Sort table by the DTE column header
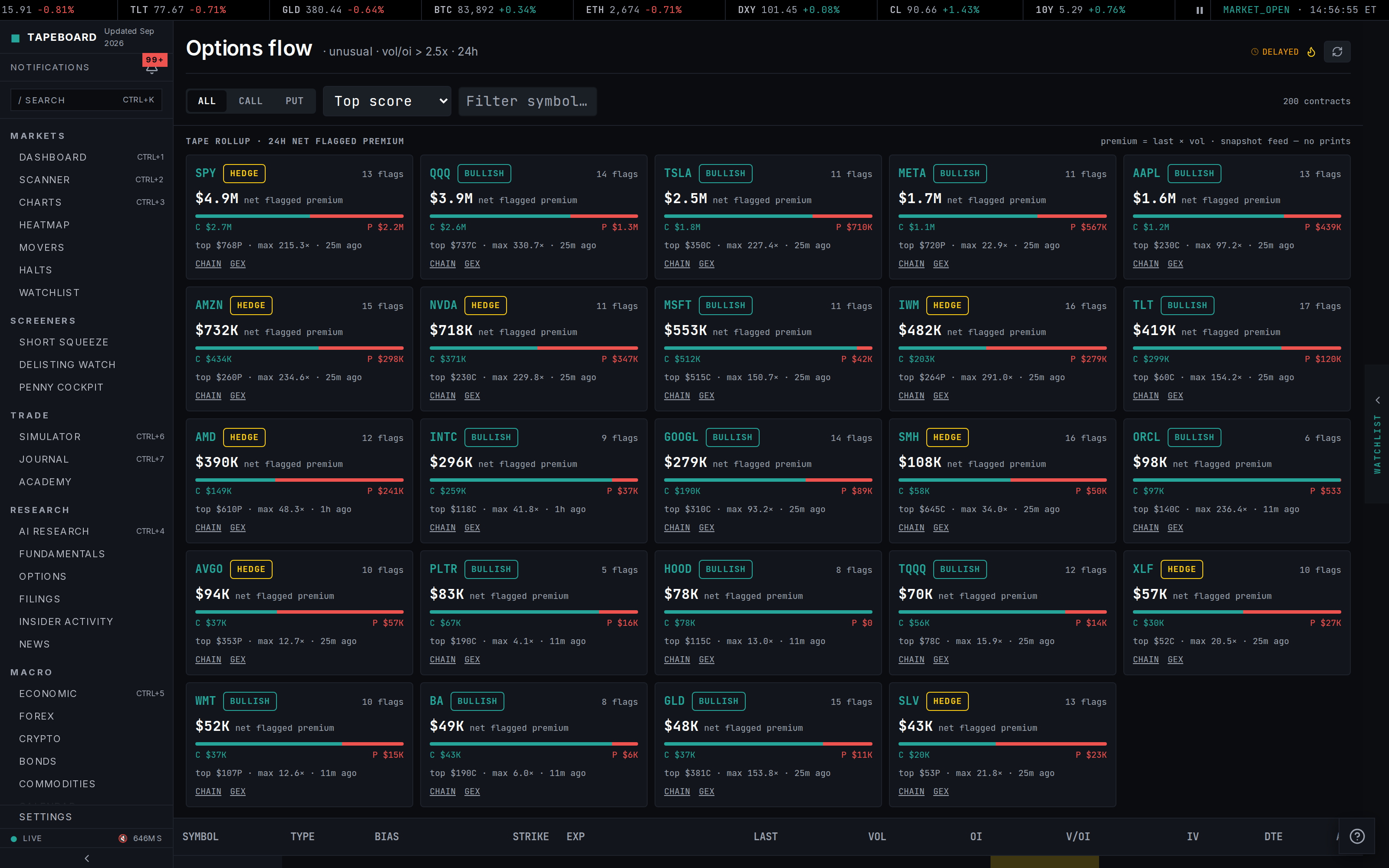This screenshot has height=868, width=1389. point(1273,837)
